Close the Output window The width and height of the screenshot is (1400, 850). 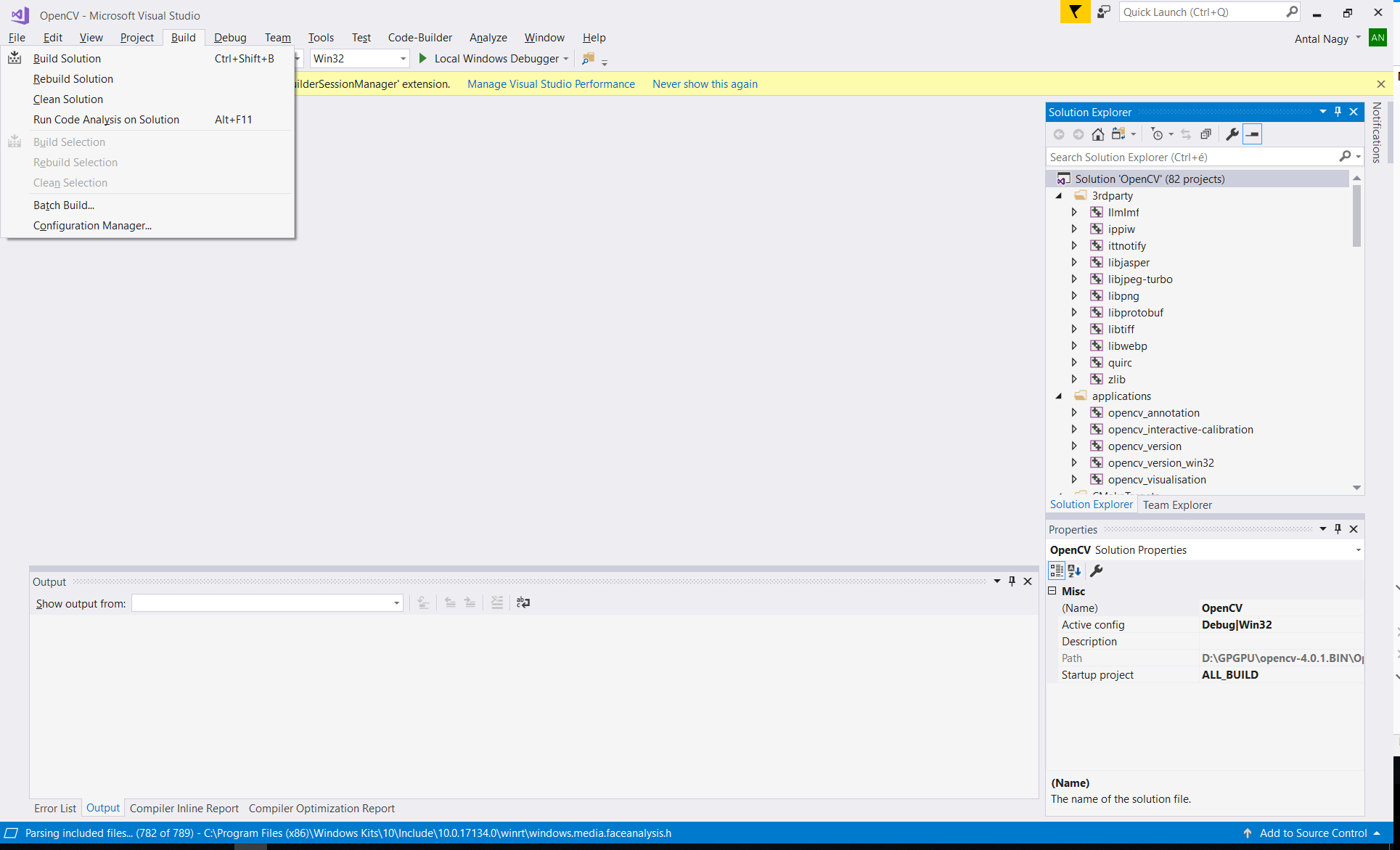click(1028, 581)
